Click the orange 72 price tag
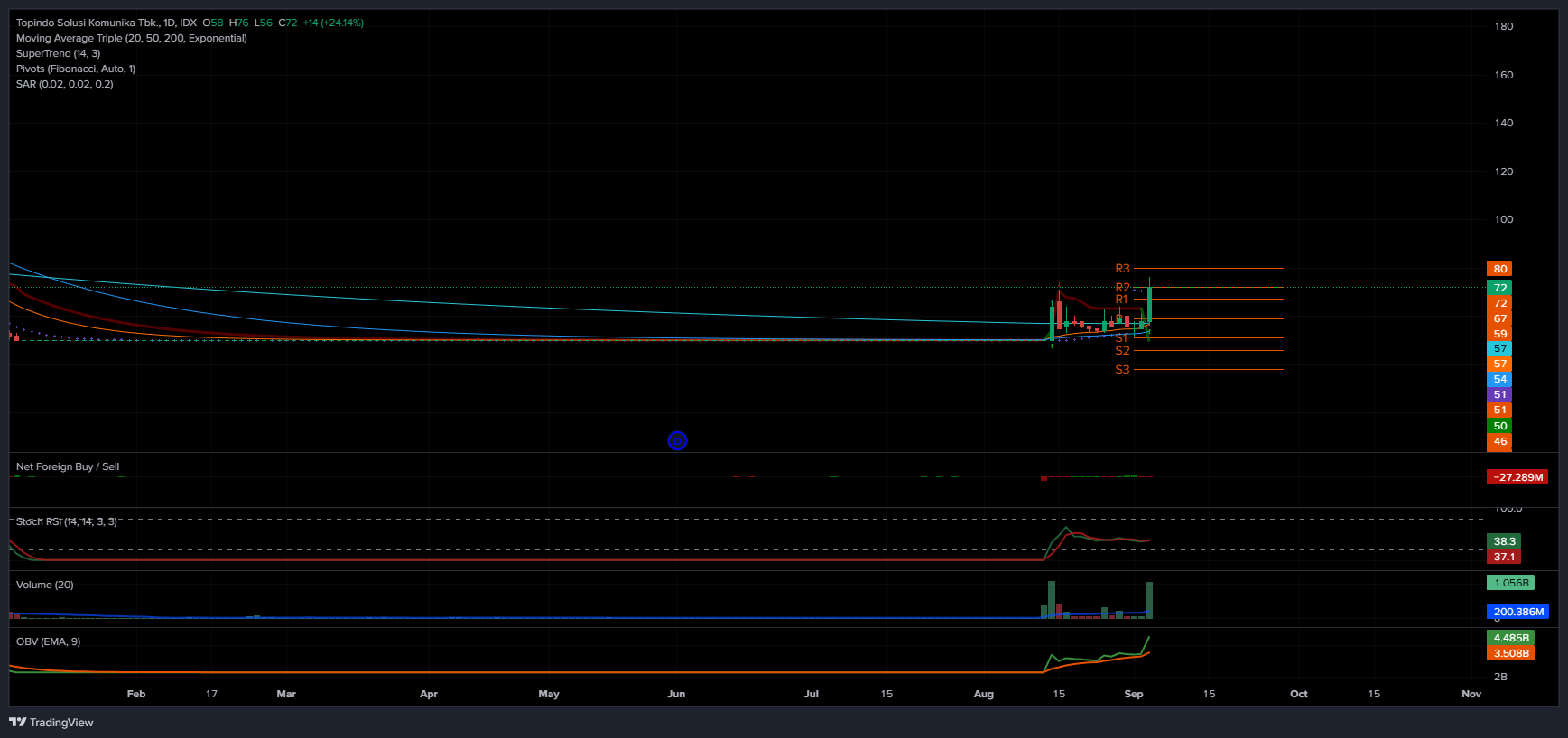Screen dimensions: 1568x738 tap(1499, 303)
